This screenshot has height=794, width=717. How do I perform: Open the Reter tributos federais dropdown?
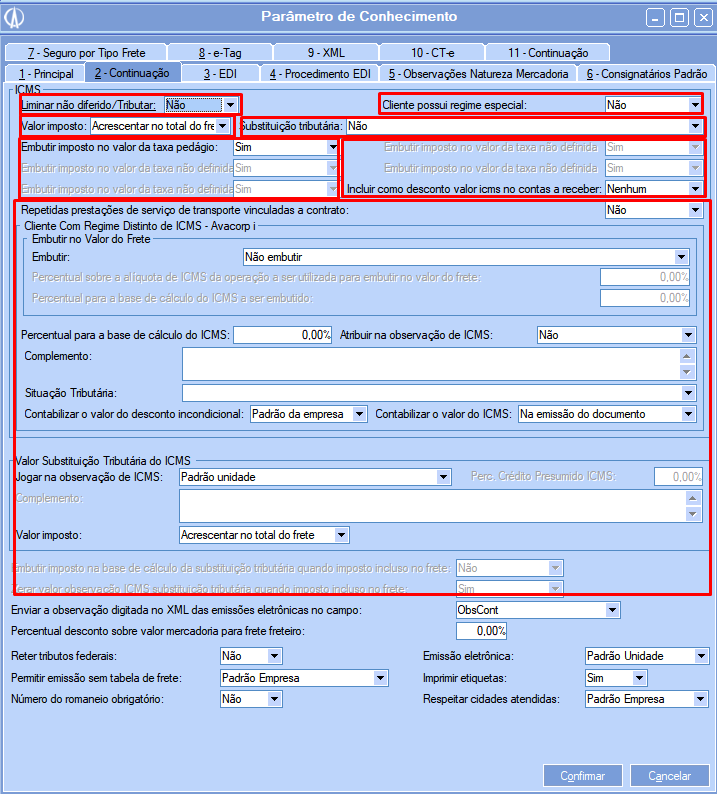point(275,657)
